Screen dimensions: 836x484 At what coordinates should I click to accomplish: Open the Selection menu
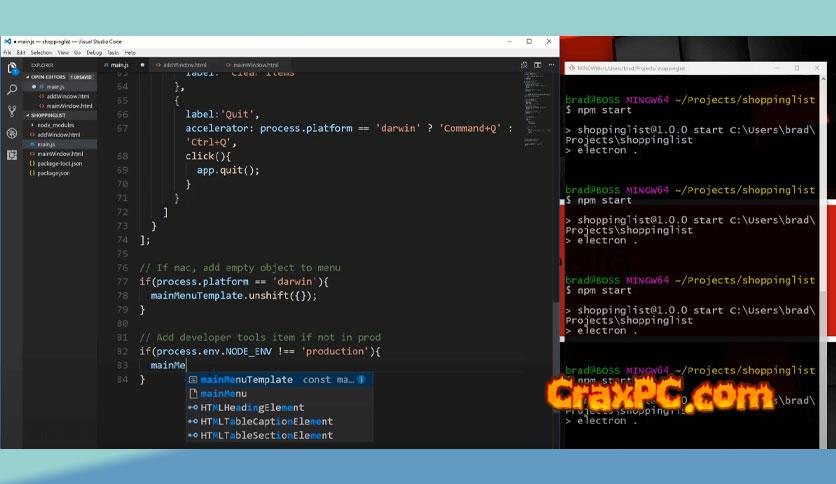coord(41,53)
